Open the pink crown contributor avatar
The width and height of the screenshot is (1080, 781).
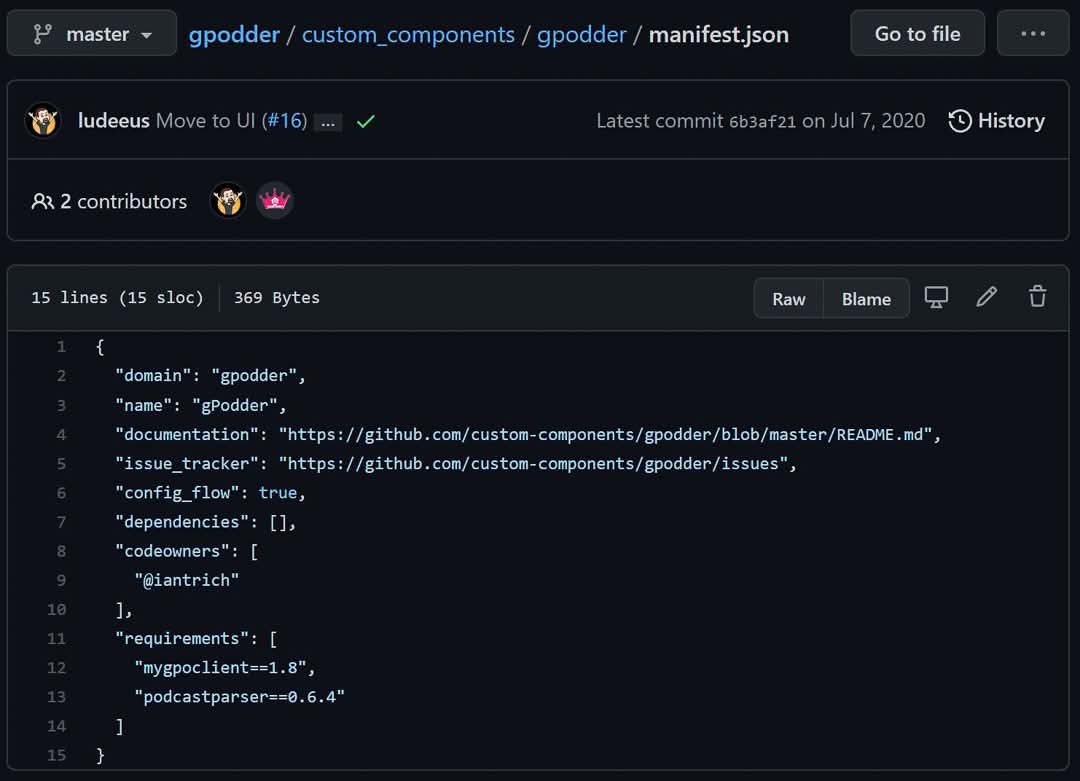(x=275, y=200)
